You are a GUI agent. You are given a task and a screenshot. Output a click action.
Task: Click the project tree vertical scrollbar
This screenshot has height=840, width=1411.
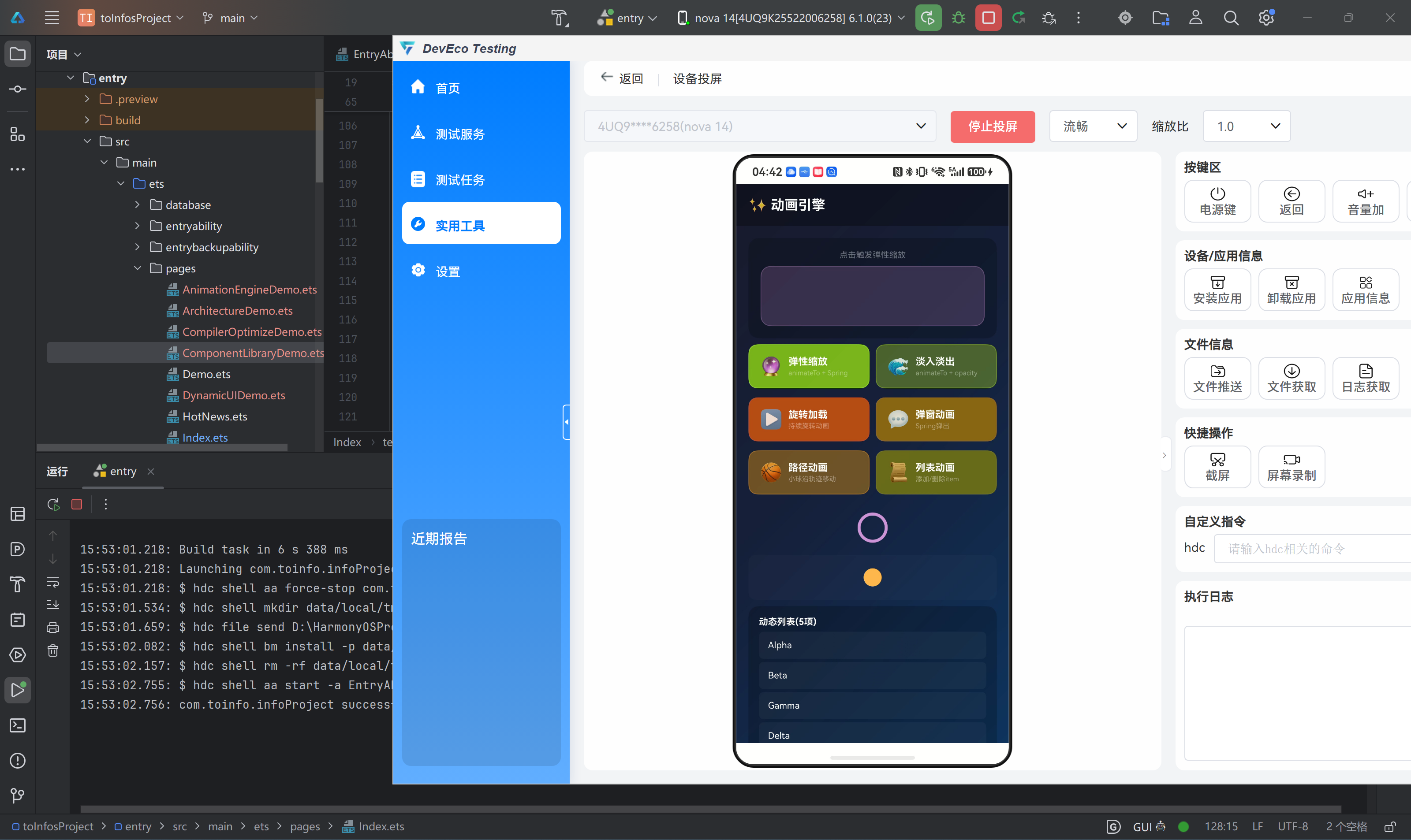tap(319, 141)
